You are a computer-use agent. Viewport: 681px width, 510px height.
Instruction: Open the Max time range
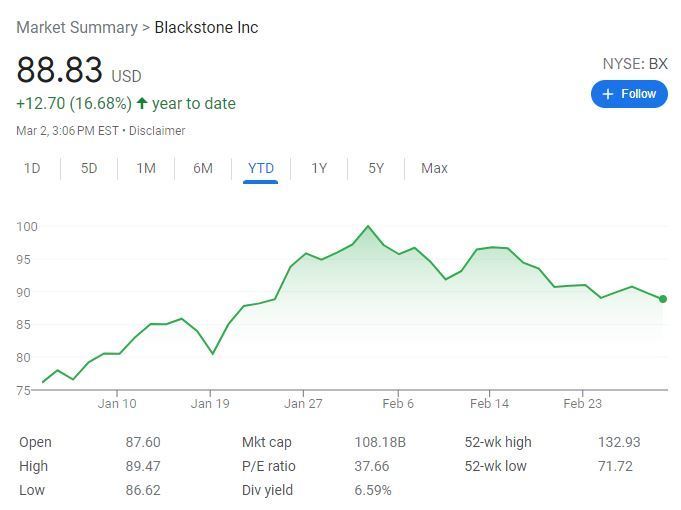(434, 168)
